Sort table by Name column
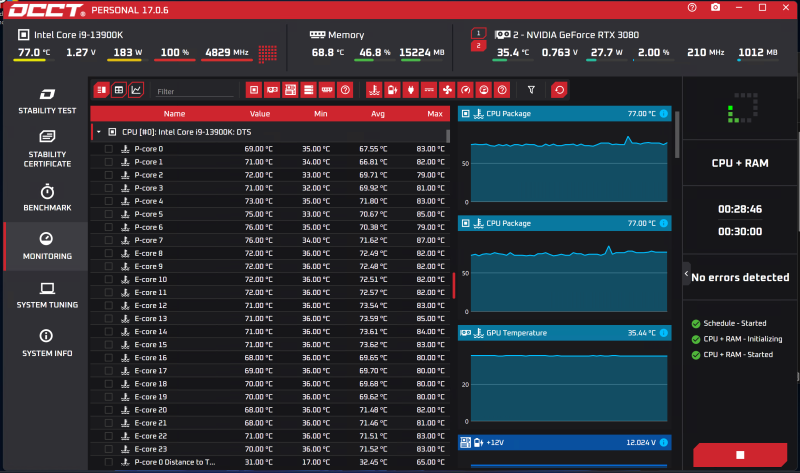The width and height of the screenshot is (800, 473). (x=174, y=114)
